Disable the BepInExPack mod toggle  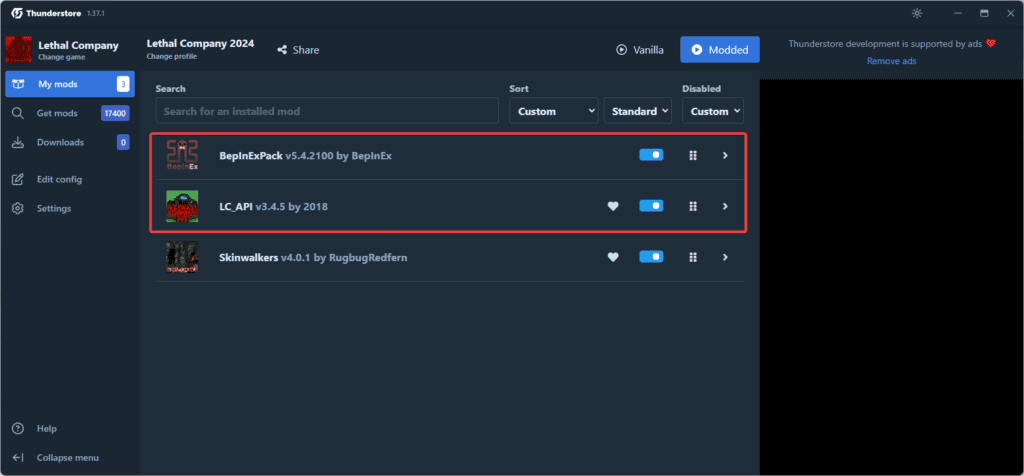pos(651,155)
